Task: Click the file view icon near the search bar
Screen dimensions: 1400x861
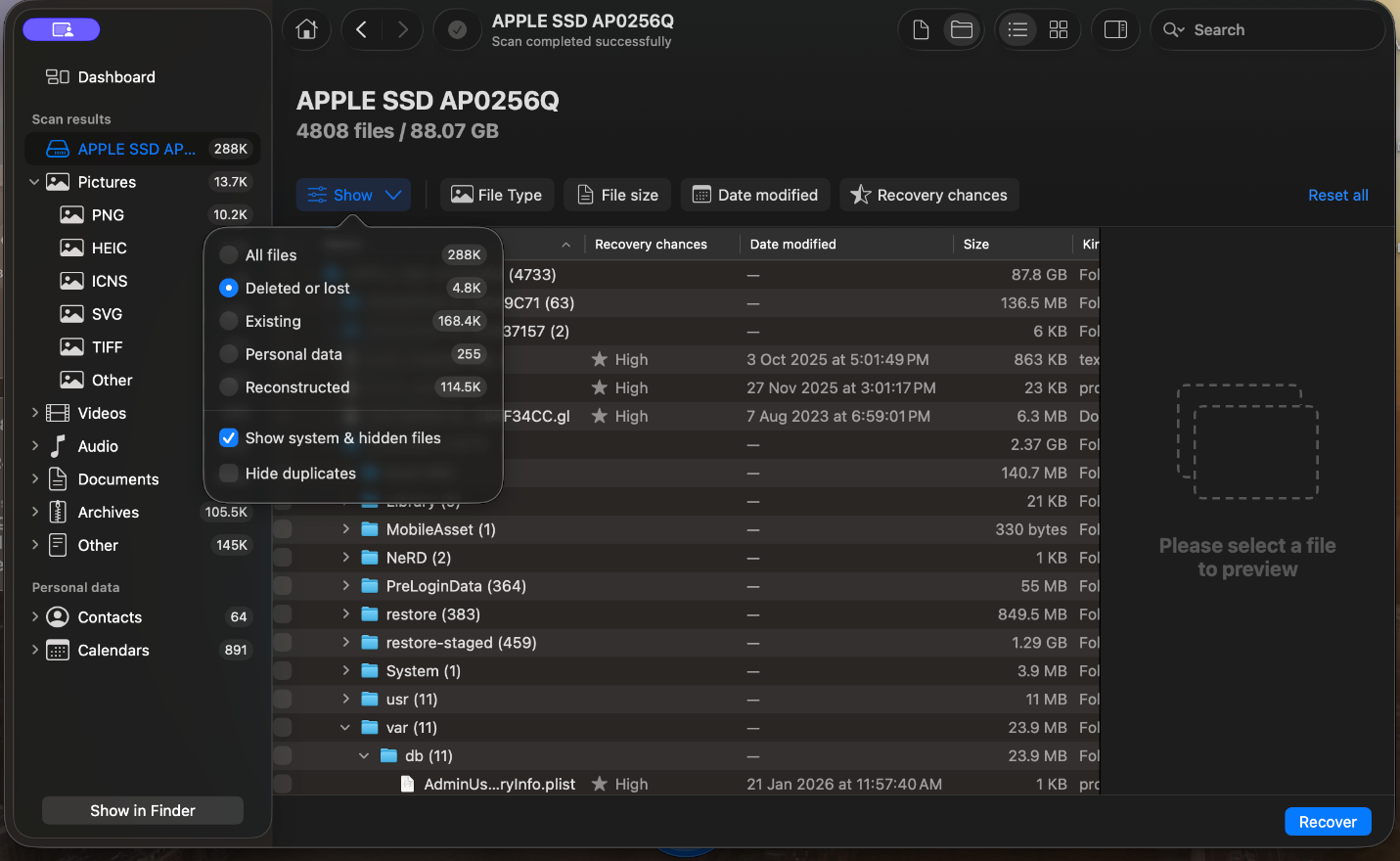Action: click(x=920, y=29)
